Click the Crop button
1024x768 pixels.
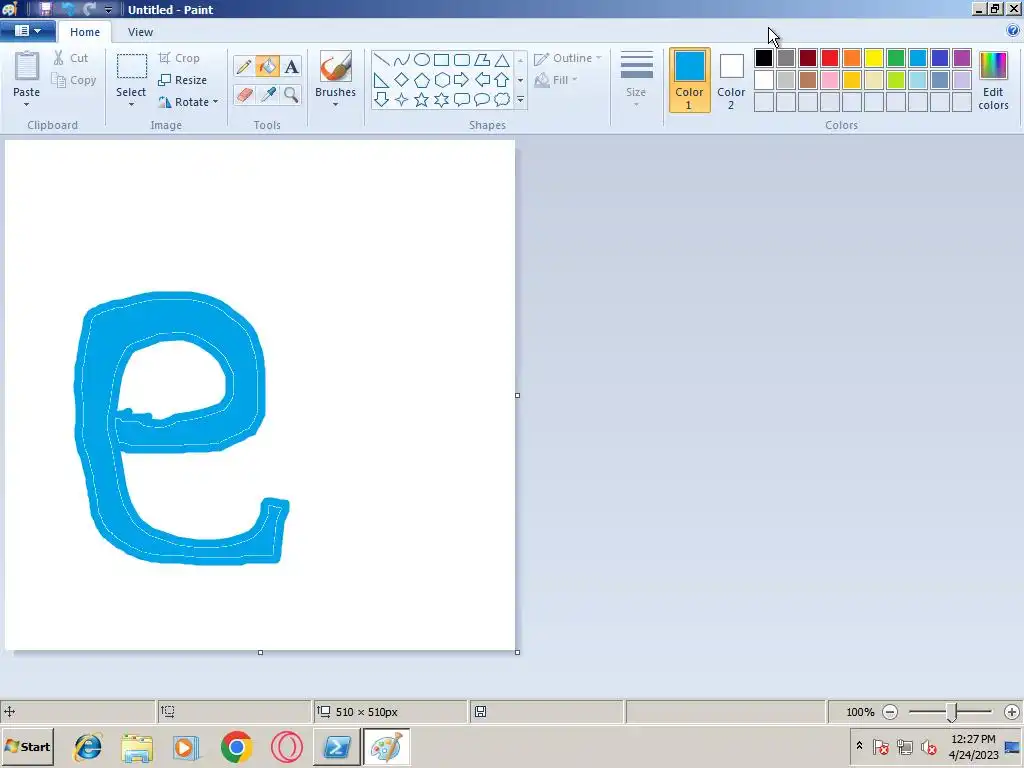[x=179, y=58]
